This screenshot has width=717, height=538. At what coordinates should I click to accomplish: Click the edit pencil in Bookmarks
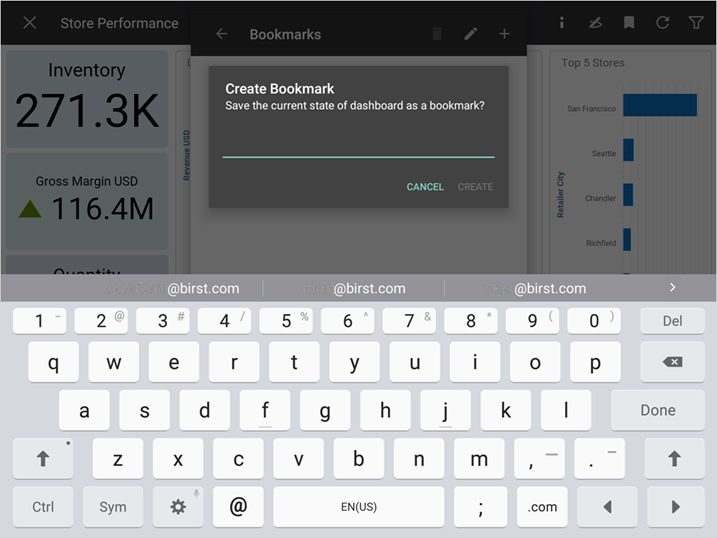point(470,34)
